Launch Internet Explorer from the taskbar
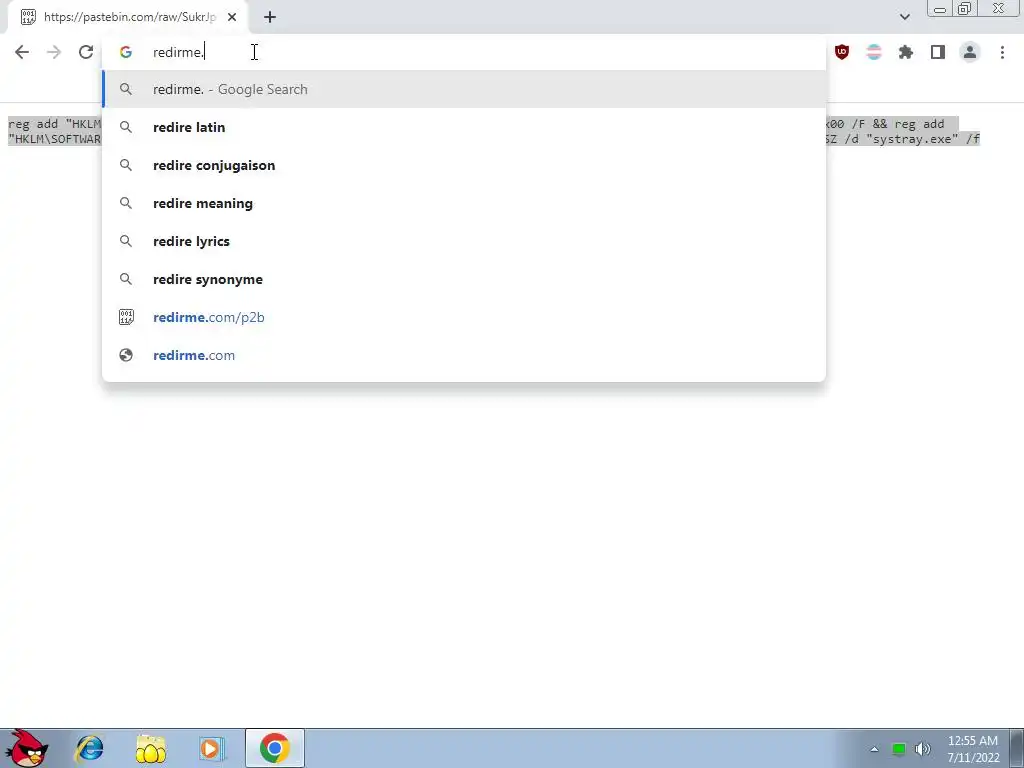 pos(89,748)
